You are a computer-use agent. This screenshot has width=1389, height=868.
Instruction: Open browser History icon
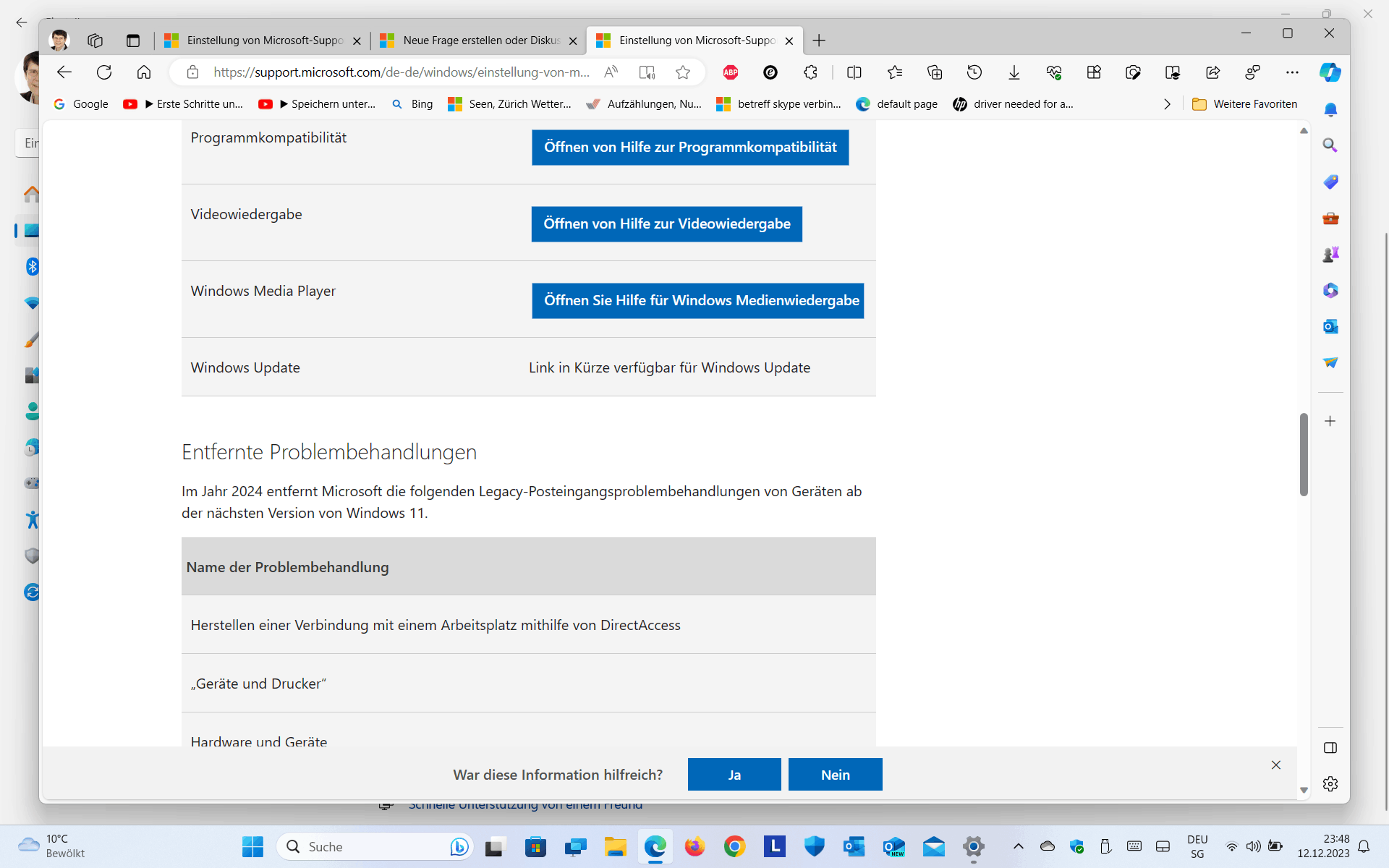tap(974, 72)
